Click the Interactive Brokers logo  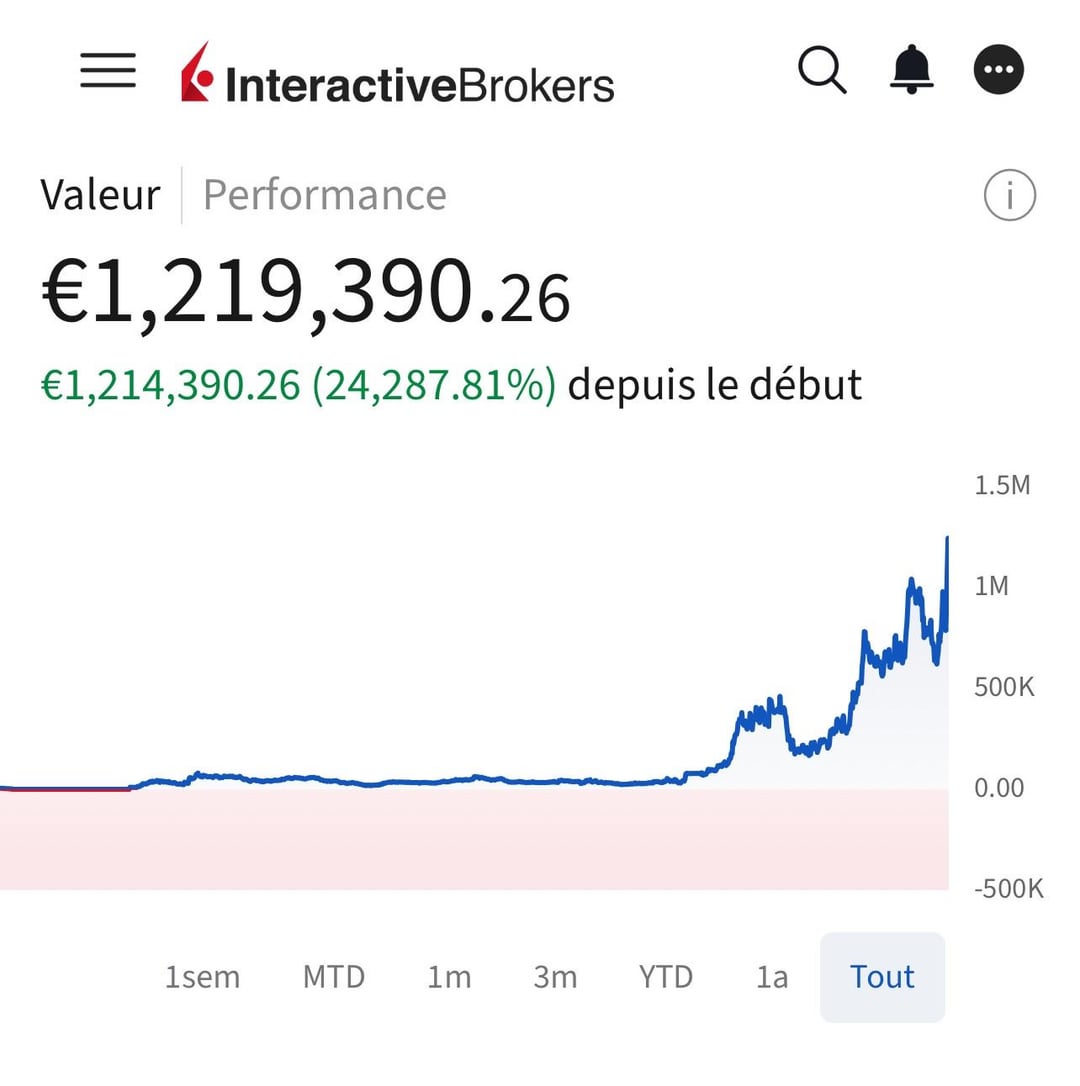pyautogui.click(x=397, y=74)
